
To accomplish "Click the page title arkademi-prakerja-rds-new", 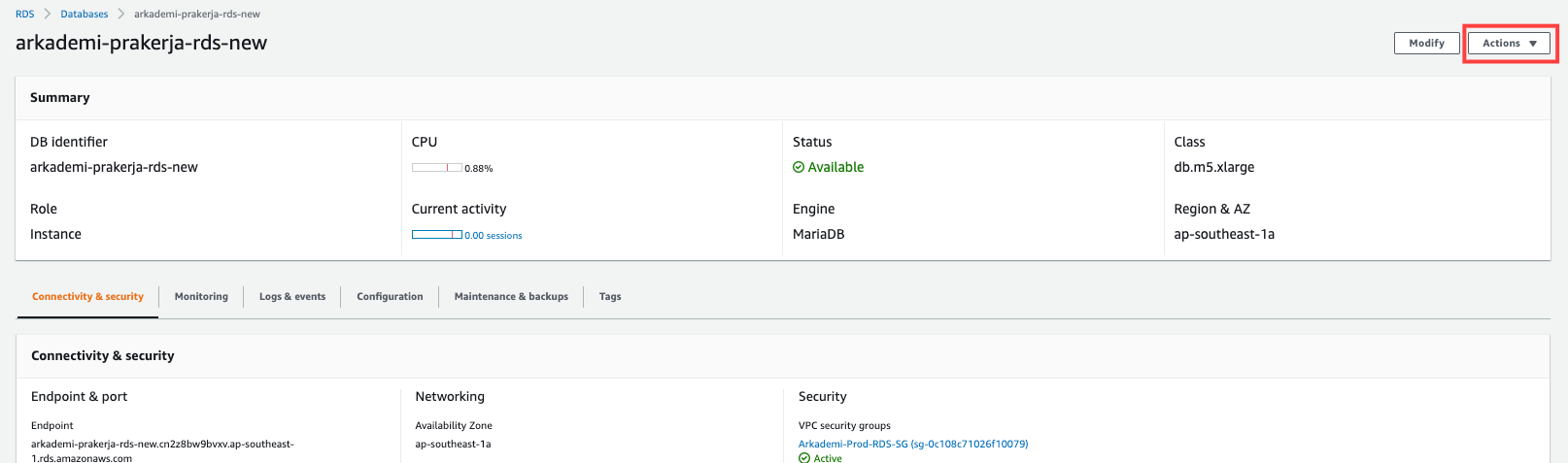I will pyautogui.click(x=141, y=43).
